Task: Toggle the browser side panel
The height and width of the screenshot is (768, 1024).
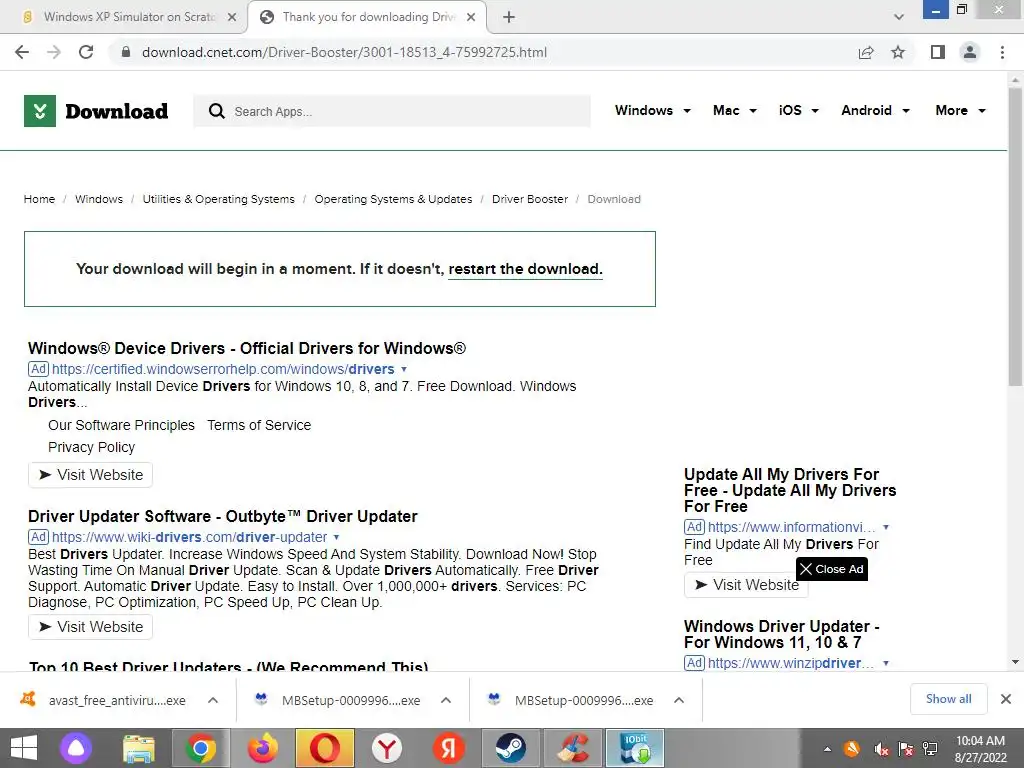Action: 938,52
